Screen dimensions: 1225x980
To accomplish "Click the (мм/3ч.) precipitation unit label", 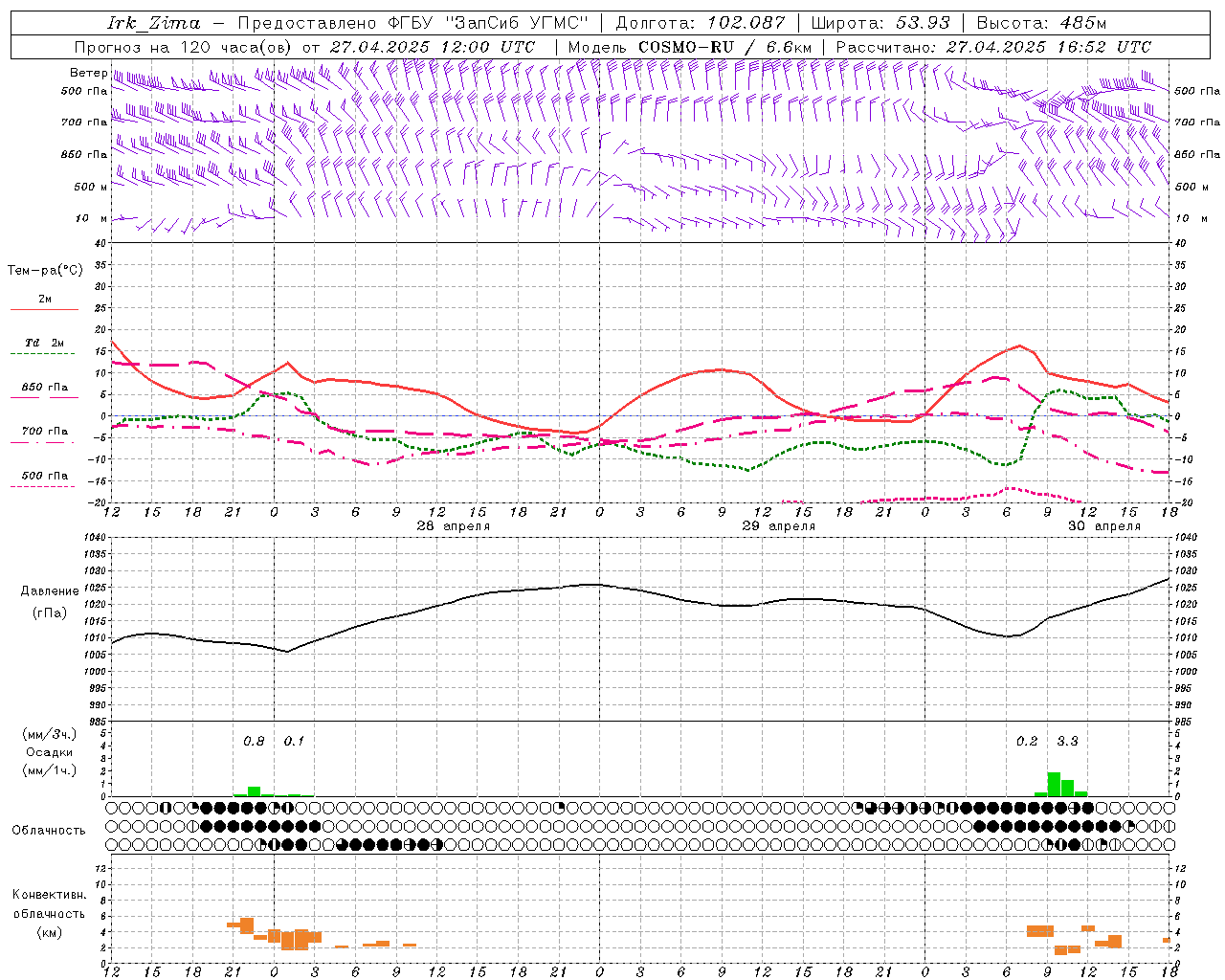I will click(x=49, y=734).
